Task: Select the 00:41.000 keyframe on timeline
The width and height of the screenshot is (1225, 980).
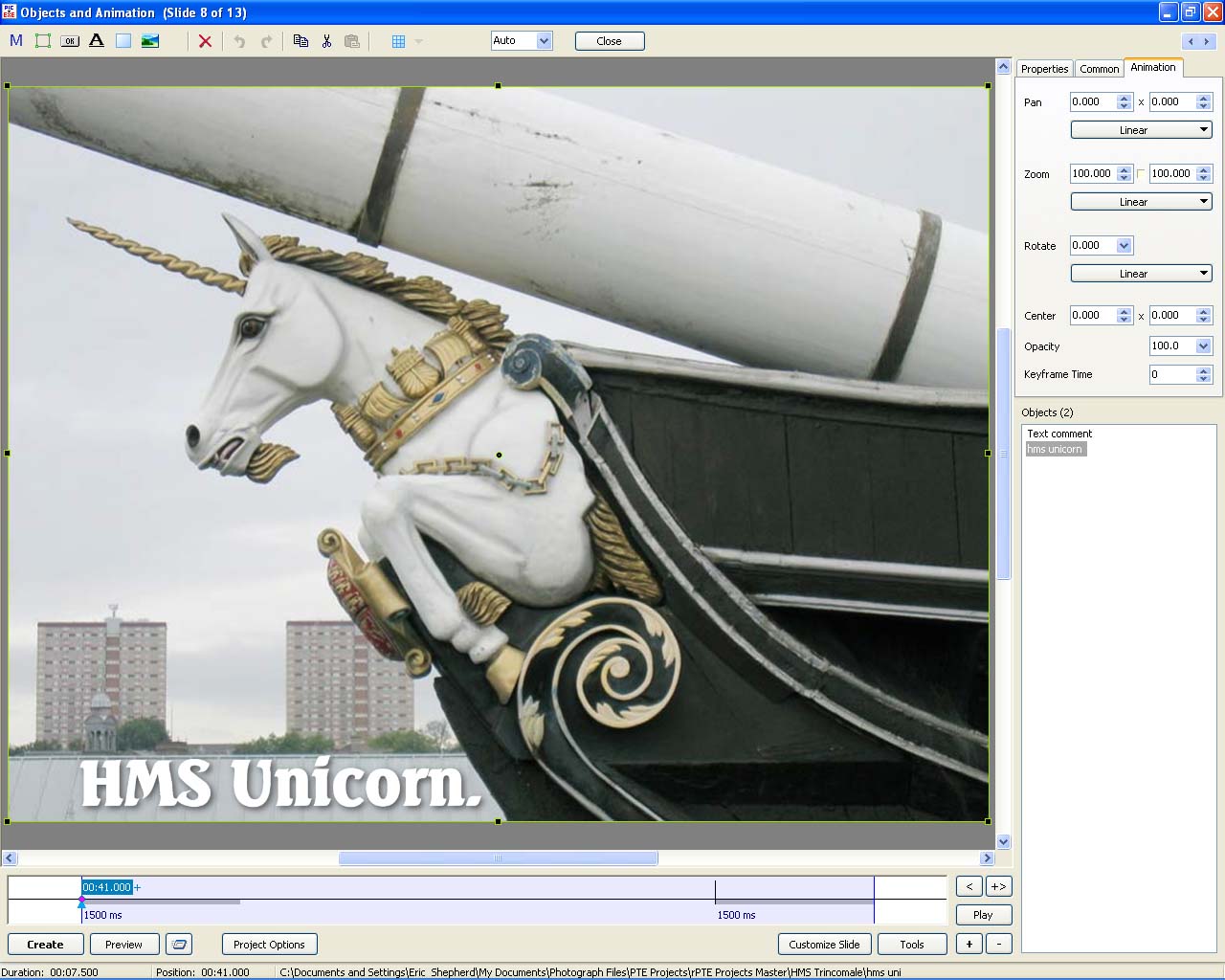Action: 106,887
